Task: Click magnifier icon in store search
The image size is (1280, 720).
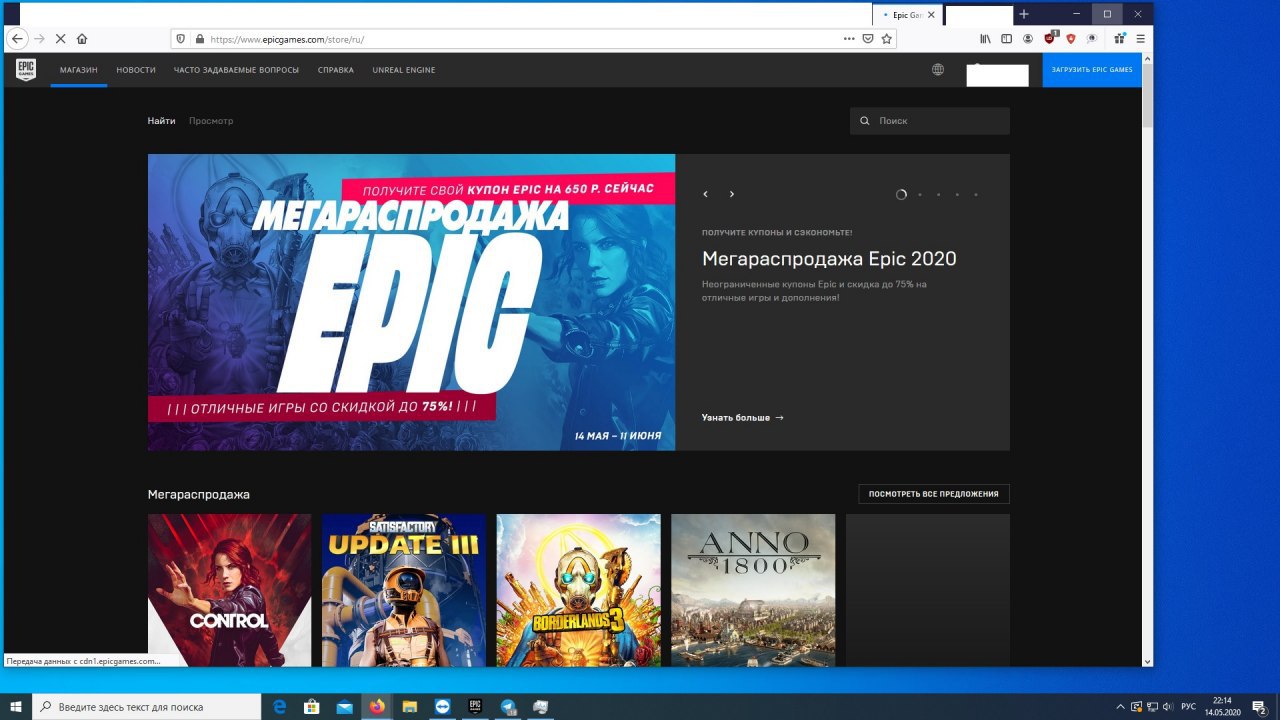Action: click(x=865, y=121)
